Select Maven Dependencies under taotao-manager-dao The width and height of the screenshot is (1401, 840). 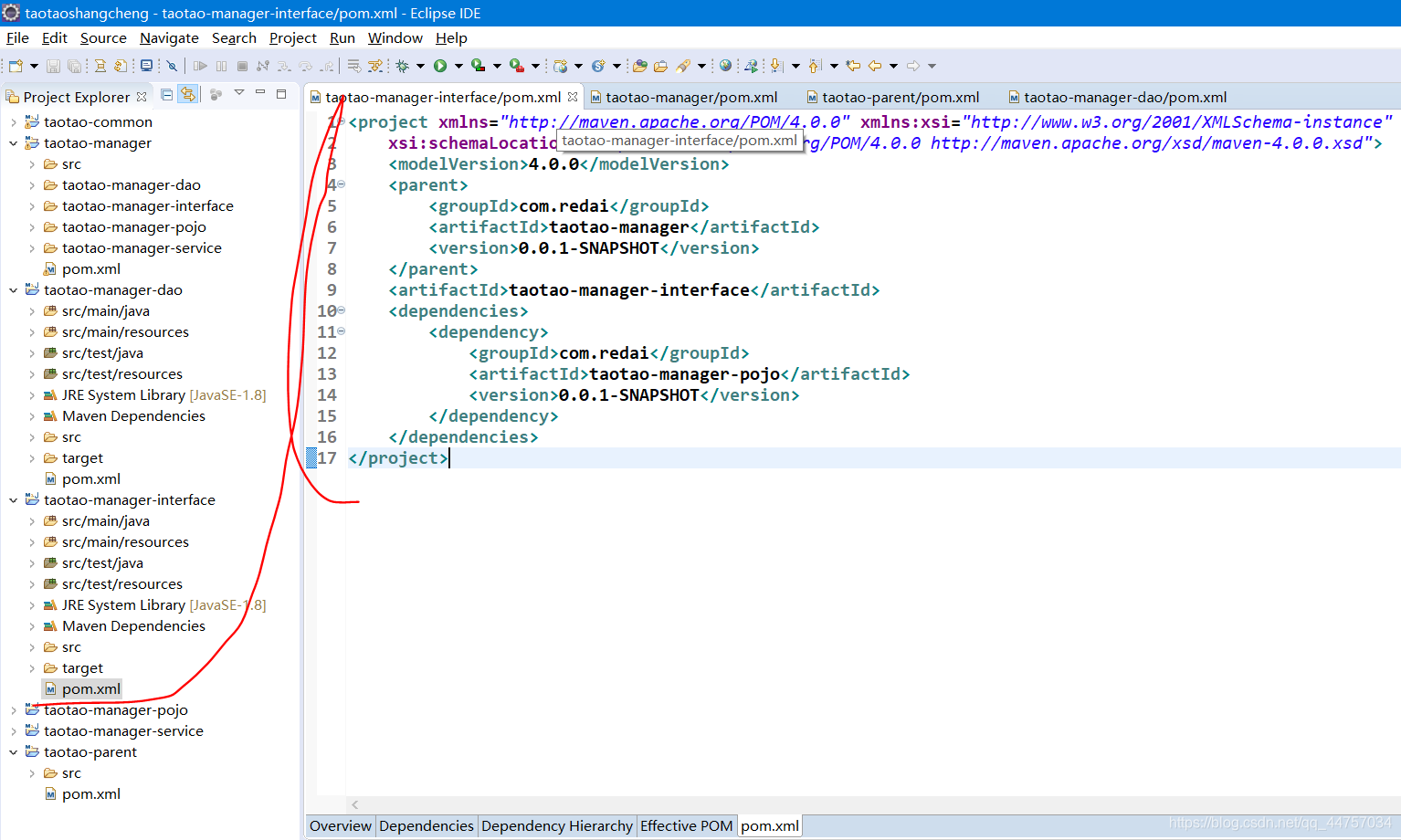click(133, 416)
